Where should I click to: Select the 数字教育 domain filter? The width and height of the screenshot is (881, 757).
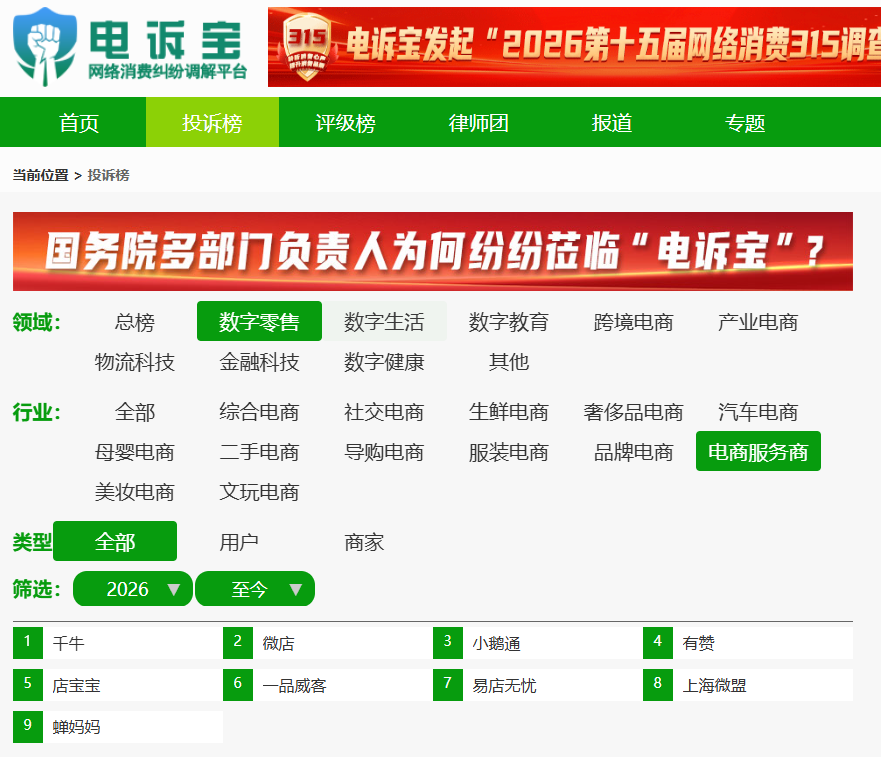pos(509,321)
